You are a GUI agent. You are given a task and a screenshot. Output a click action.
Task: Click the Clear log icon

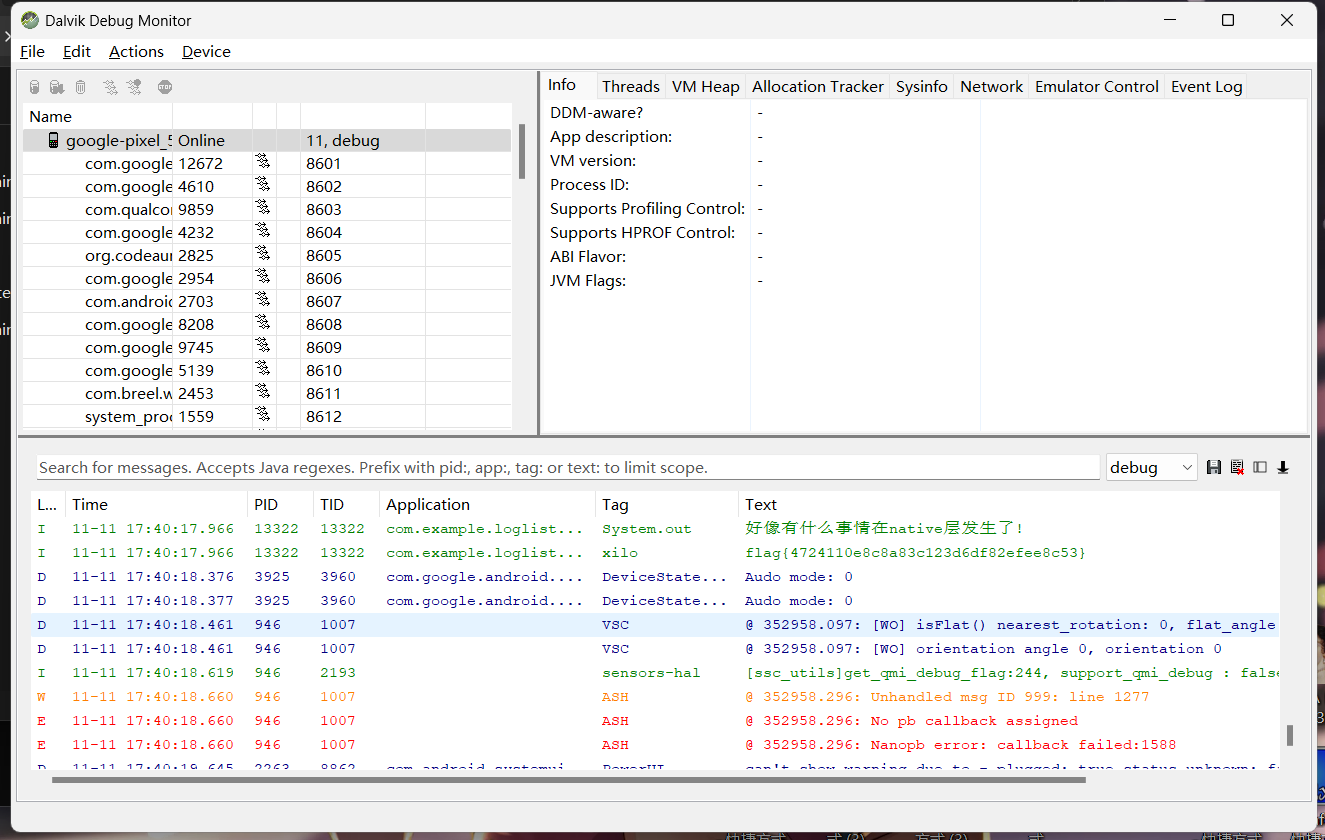1237,467
